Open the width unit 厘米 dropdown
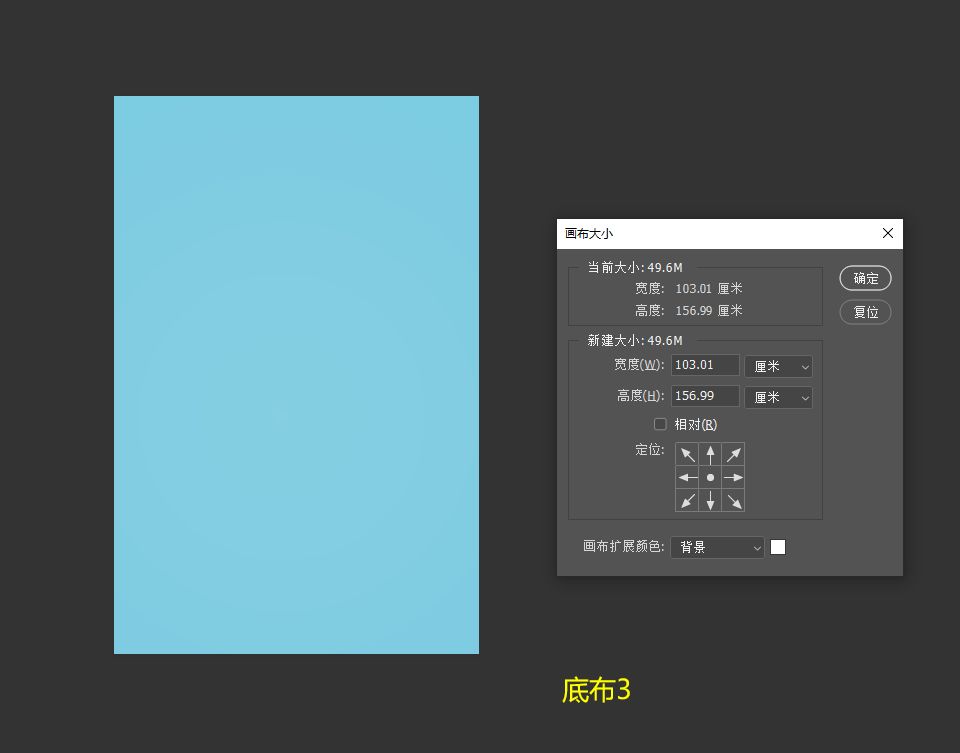The width and height of the screenshot is (960, 753). coord(779,367)
